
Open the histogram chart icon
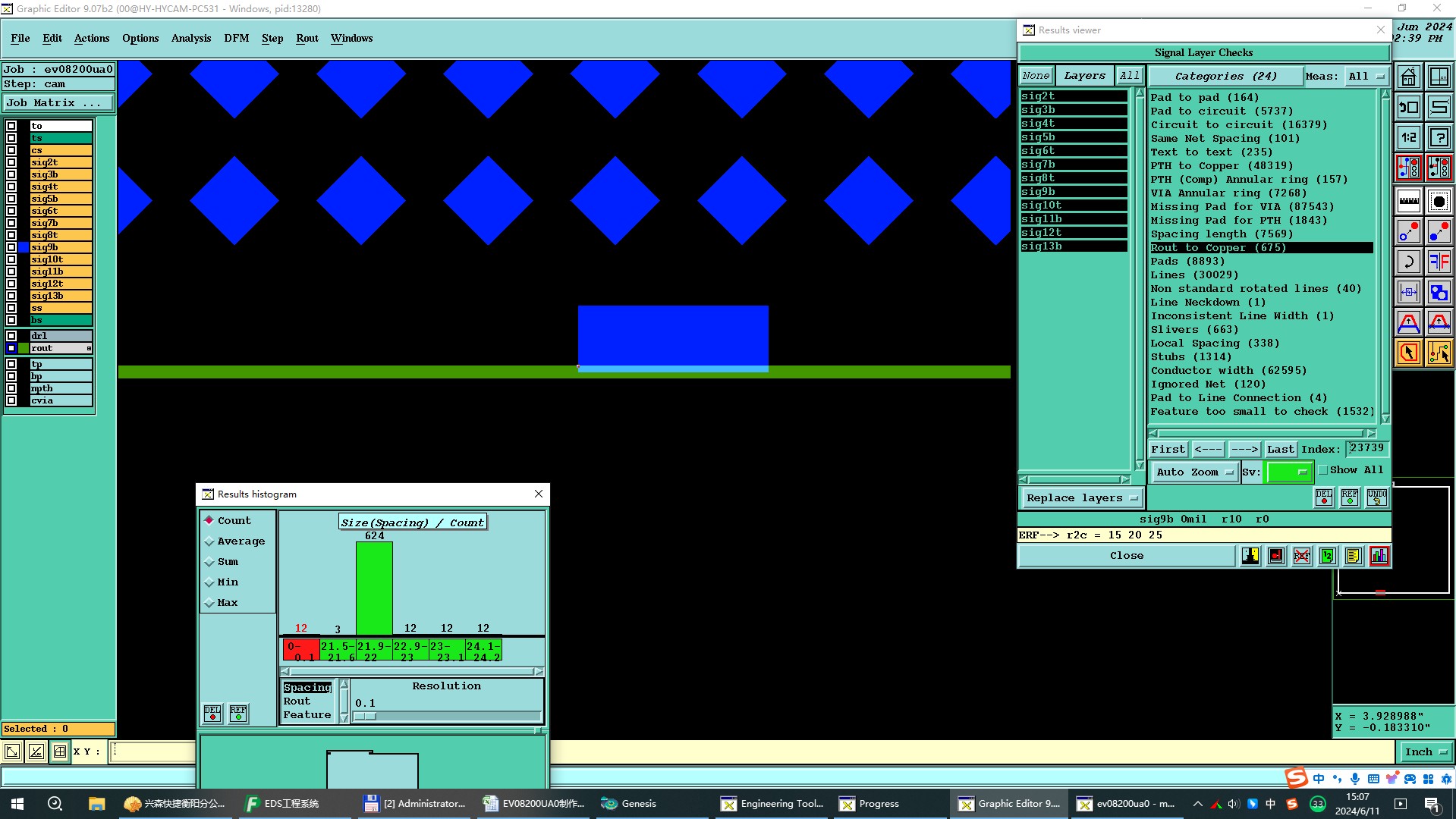tap(1379, 556)
